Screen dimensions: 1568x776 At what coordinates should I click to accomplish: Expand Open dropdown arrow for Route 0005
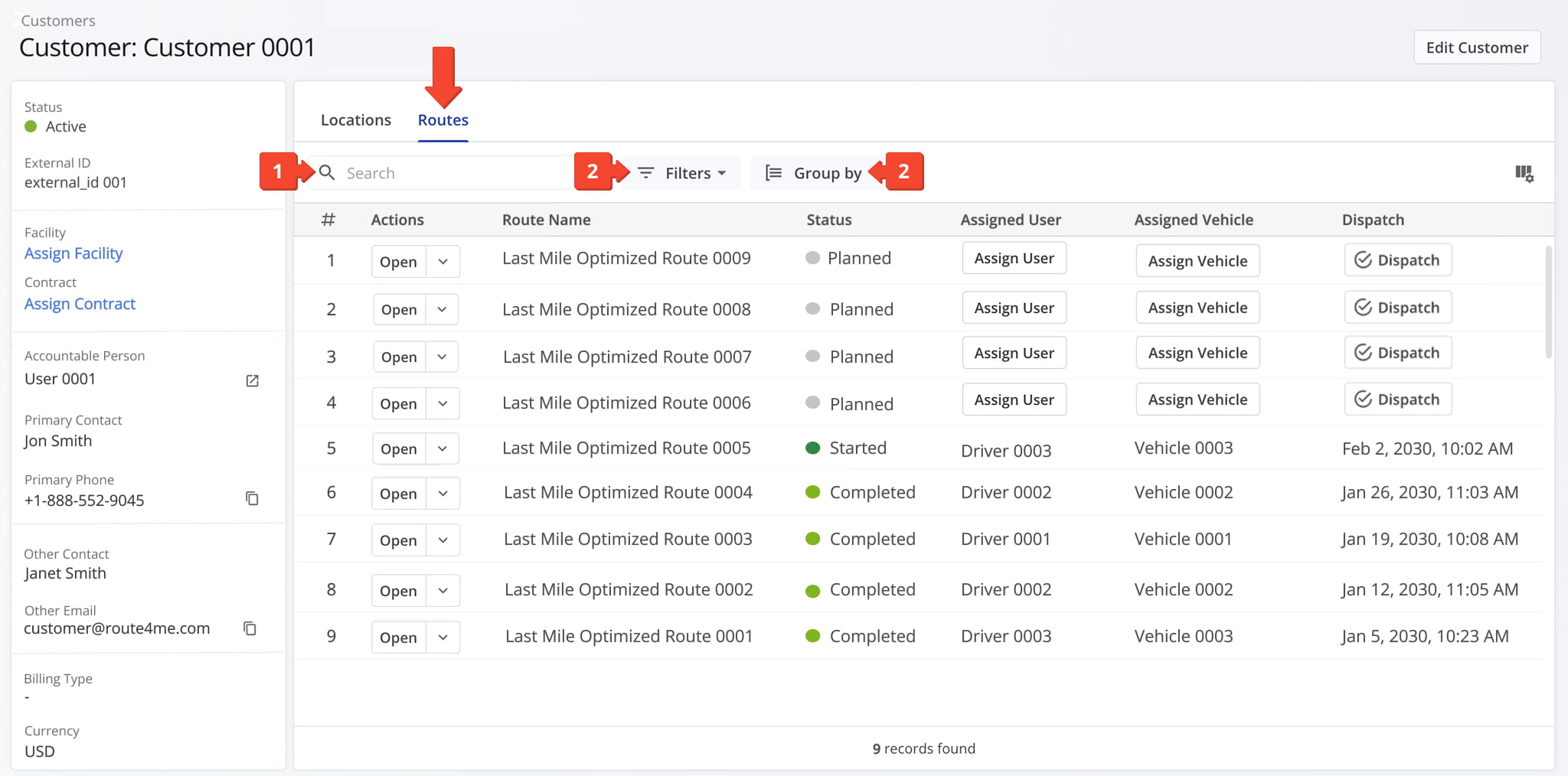(x=443, y=448)
